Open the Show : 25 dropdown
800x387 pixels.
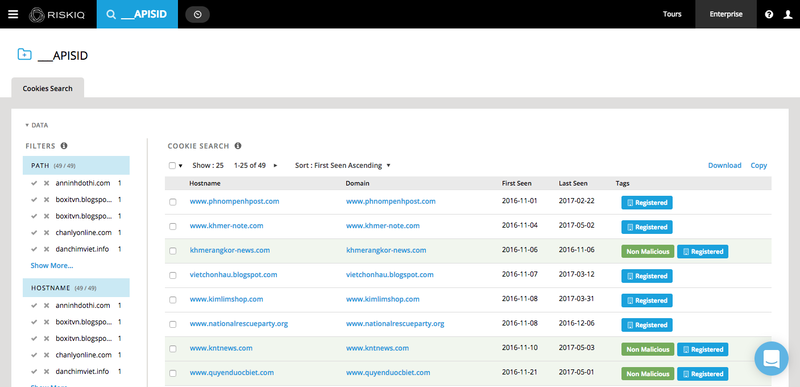208,165
